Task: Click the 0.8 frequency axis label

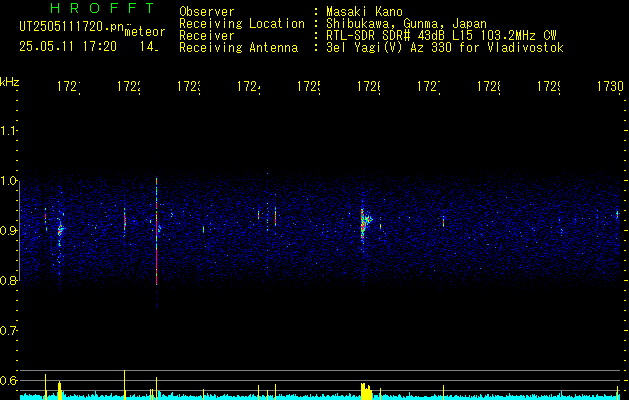Action: pyautogui.click(x=9, y=281)
